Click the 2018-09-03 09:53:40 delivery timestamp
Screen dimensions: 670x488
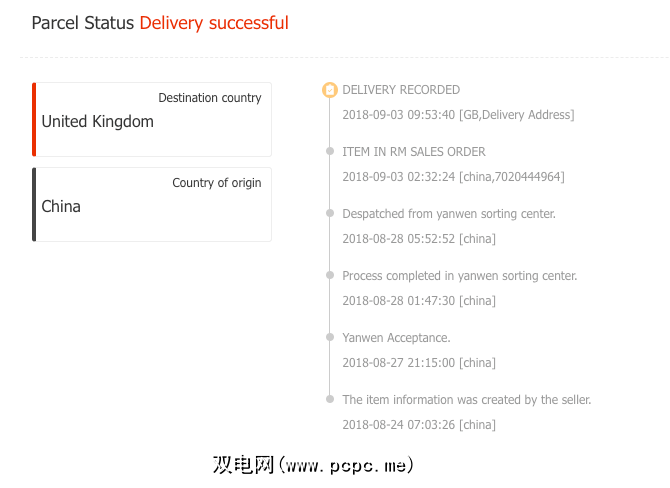coord(458,115)
